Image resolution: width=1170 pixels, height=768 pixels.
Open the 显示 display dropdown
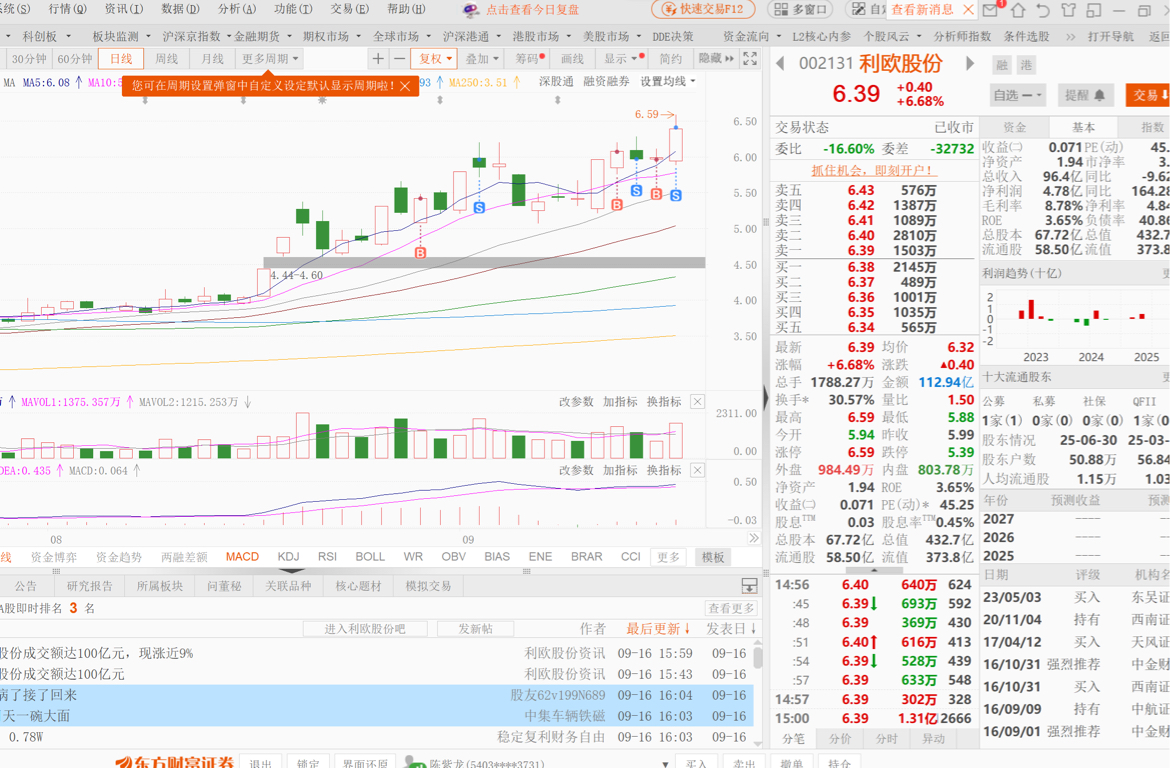coord(624,58)
